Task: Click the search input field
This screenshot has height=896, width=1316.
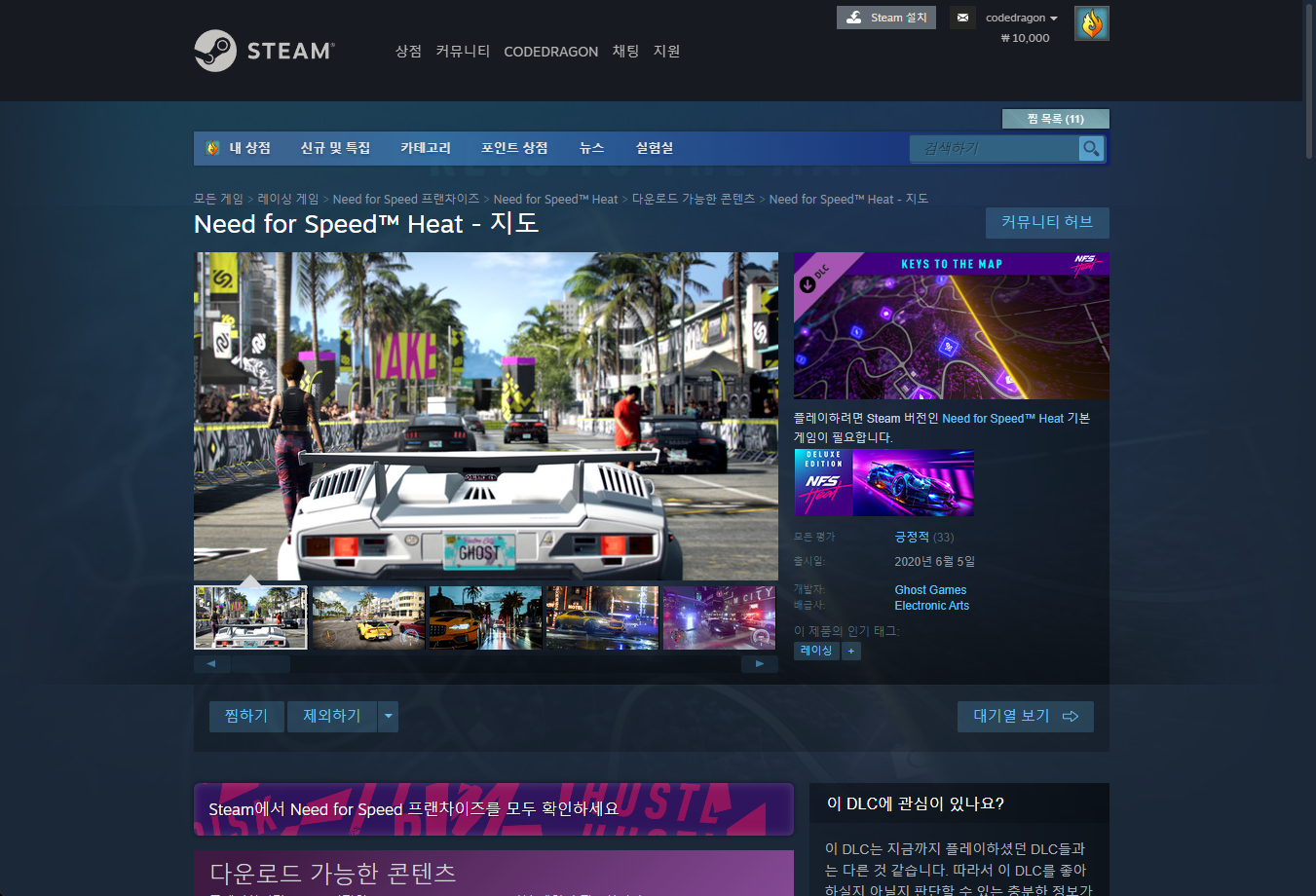Action: tap(995, 148)
